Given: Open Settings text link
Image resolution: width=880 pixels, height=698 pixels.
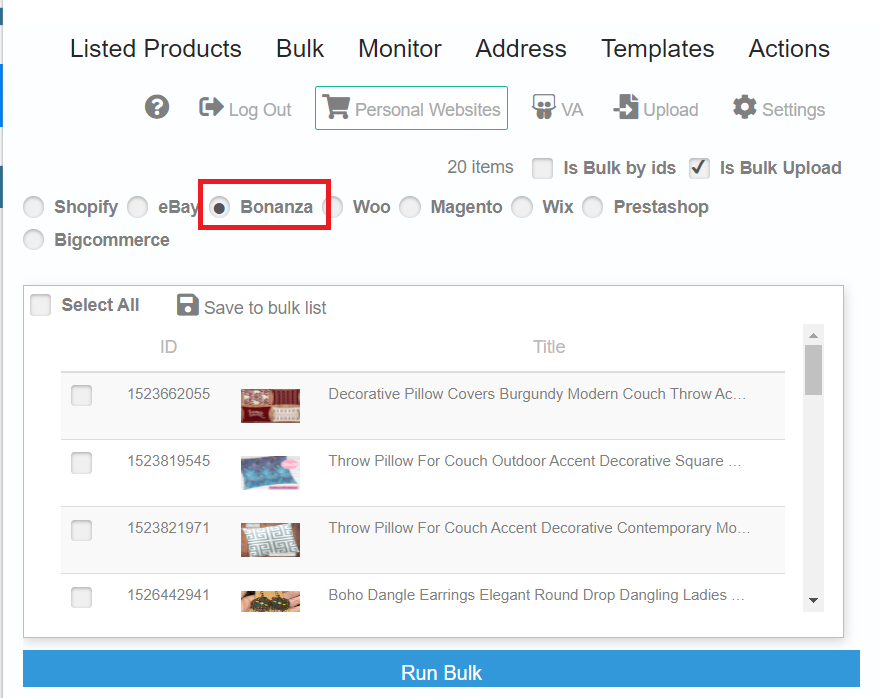Looking at the screenshot, I should coord(793,109).
